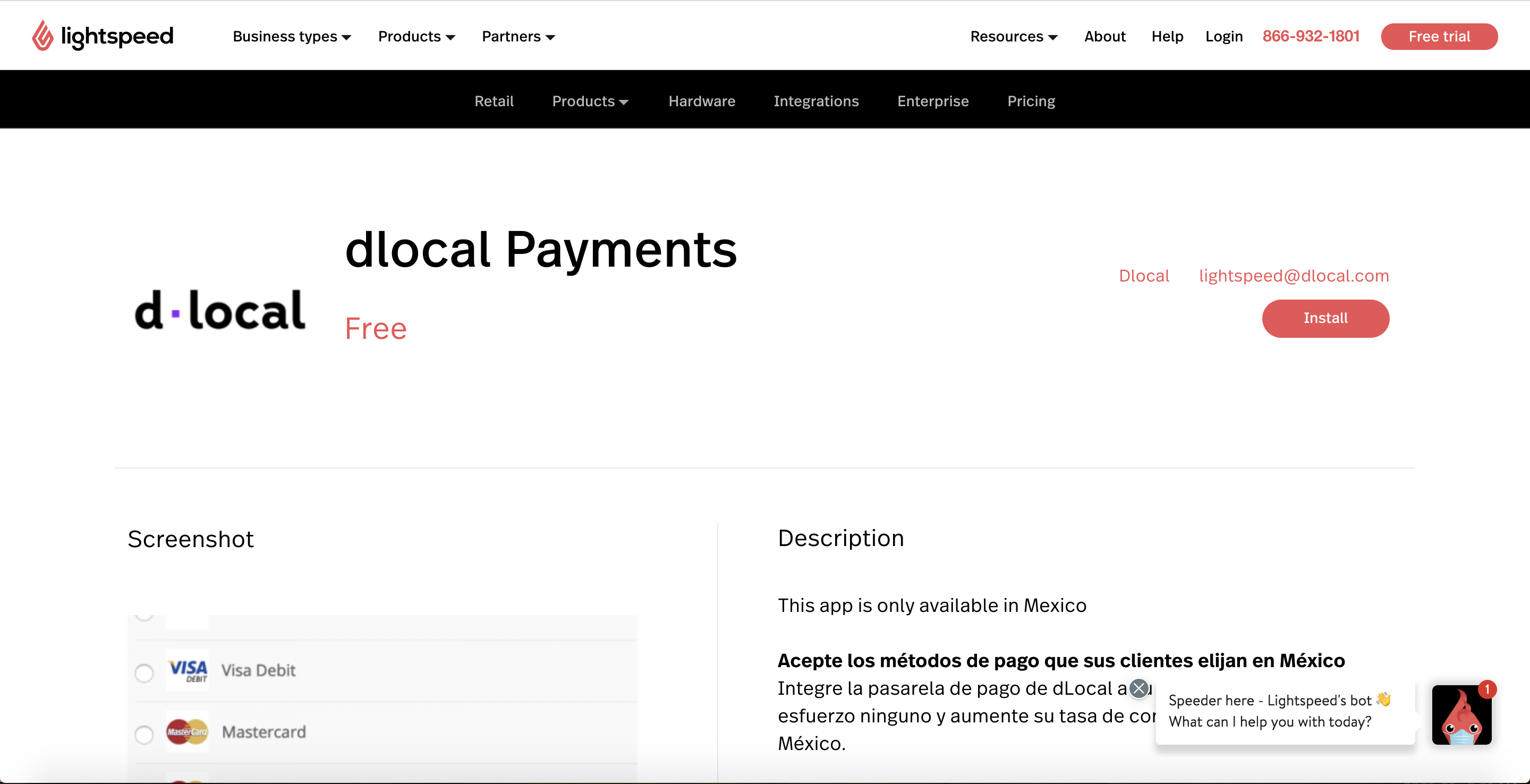Image resolution: width=1530 pixels, height=784 pixels.
Task: Select the Mastercard radio button
Action: click(x=144, y=735)
